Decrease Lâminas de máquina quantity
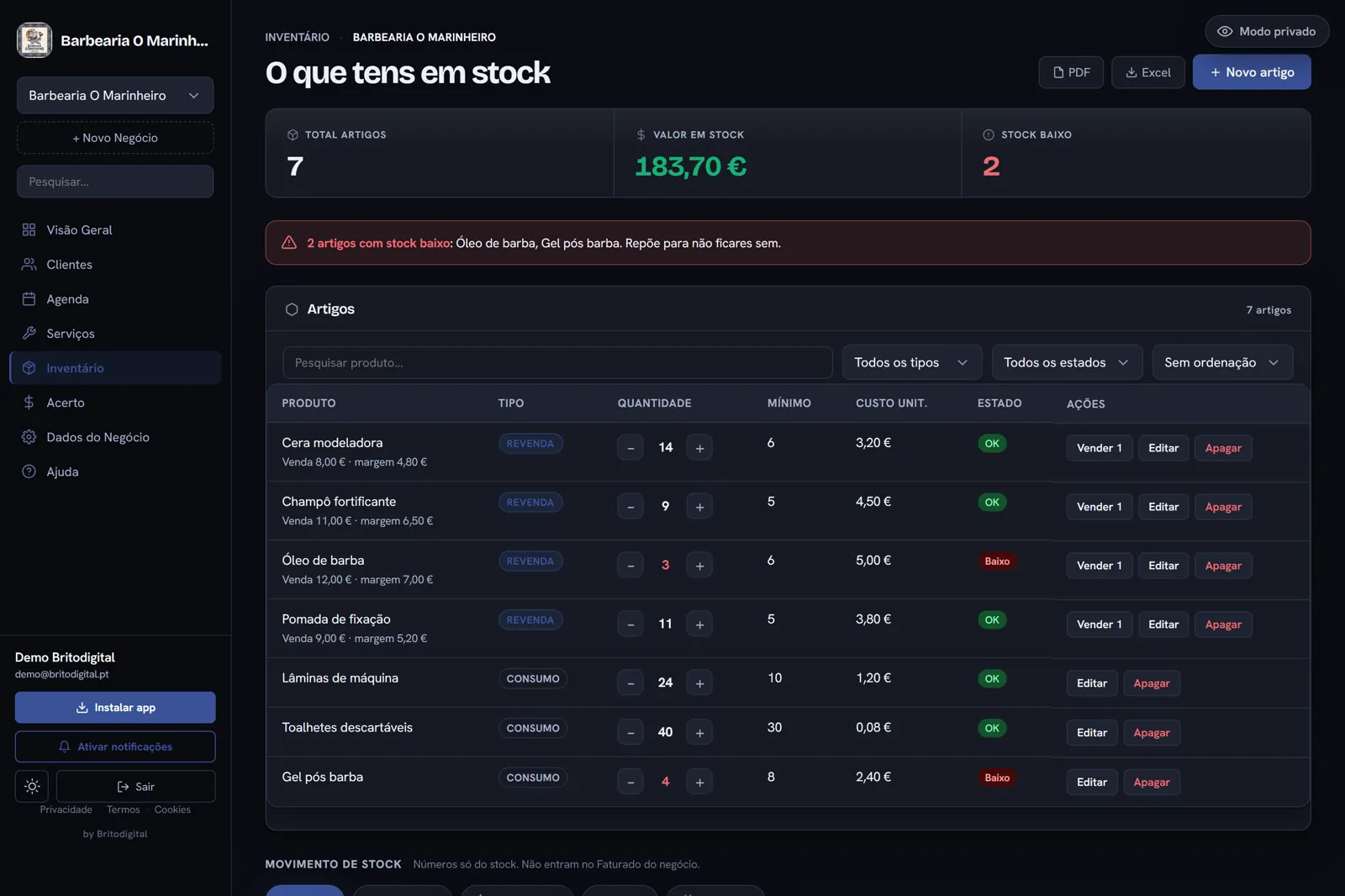Viewport: 1345px width, 896px height. (x=630, y=683)
